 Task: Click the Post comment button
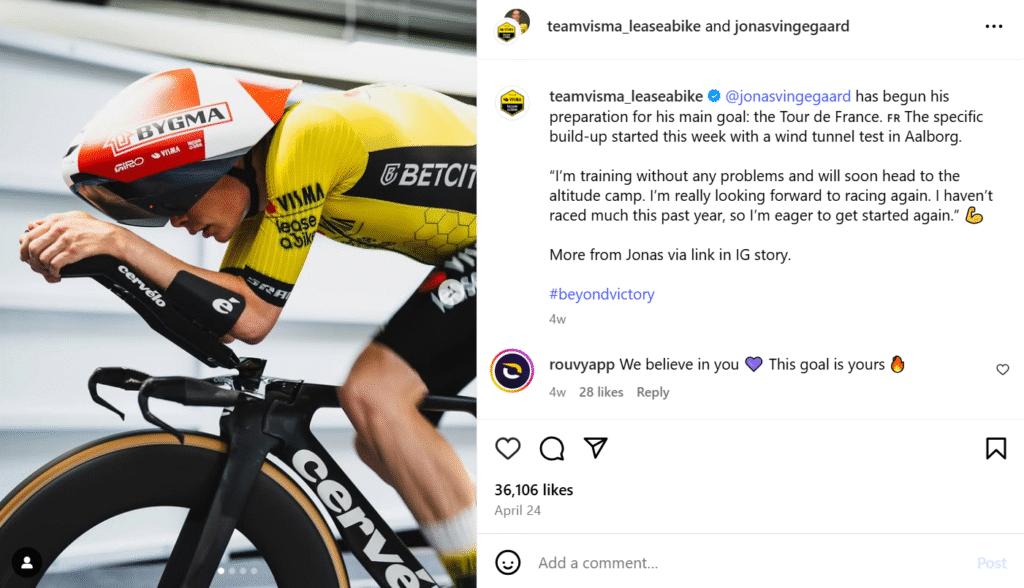[x=991, y=563]
